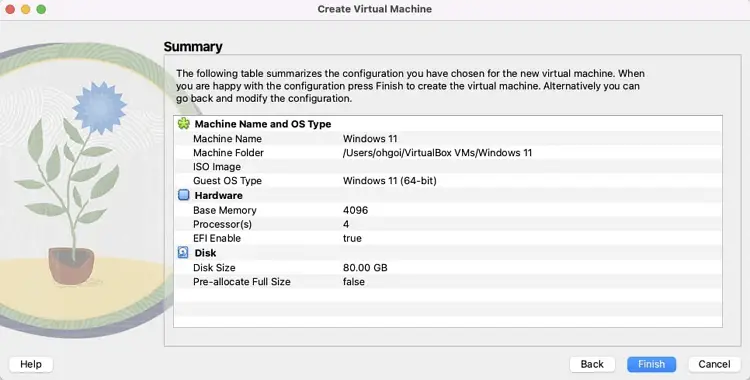Click the Disk Size row label

[x=214, y=268]
